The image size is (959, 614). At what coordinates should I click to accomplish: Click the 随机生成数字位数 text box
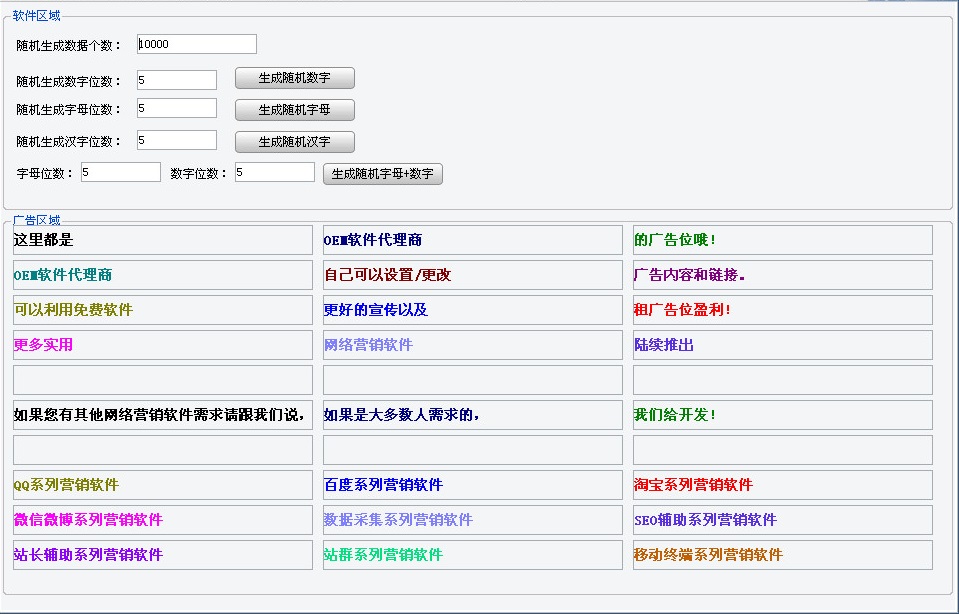pyautogui.click(x=176, y=80)
